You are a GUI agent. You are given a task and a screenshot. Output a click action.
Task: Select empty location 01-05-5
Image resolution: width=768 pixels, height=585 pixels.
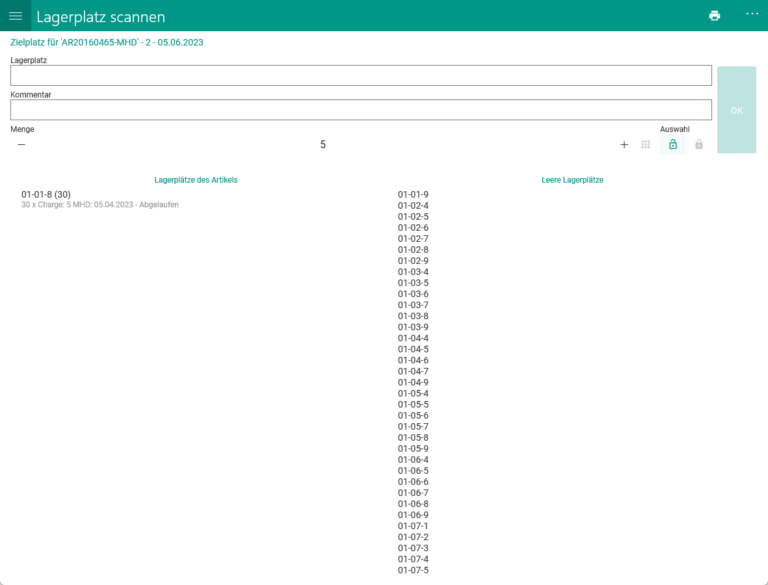pos(413,404)
